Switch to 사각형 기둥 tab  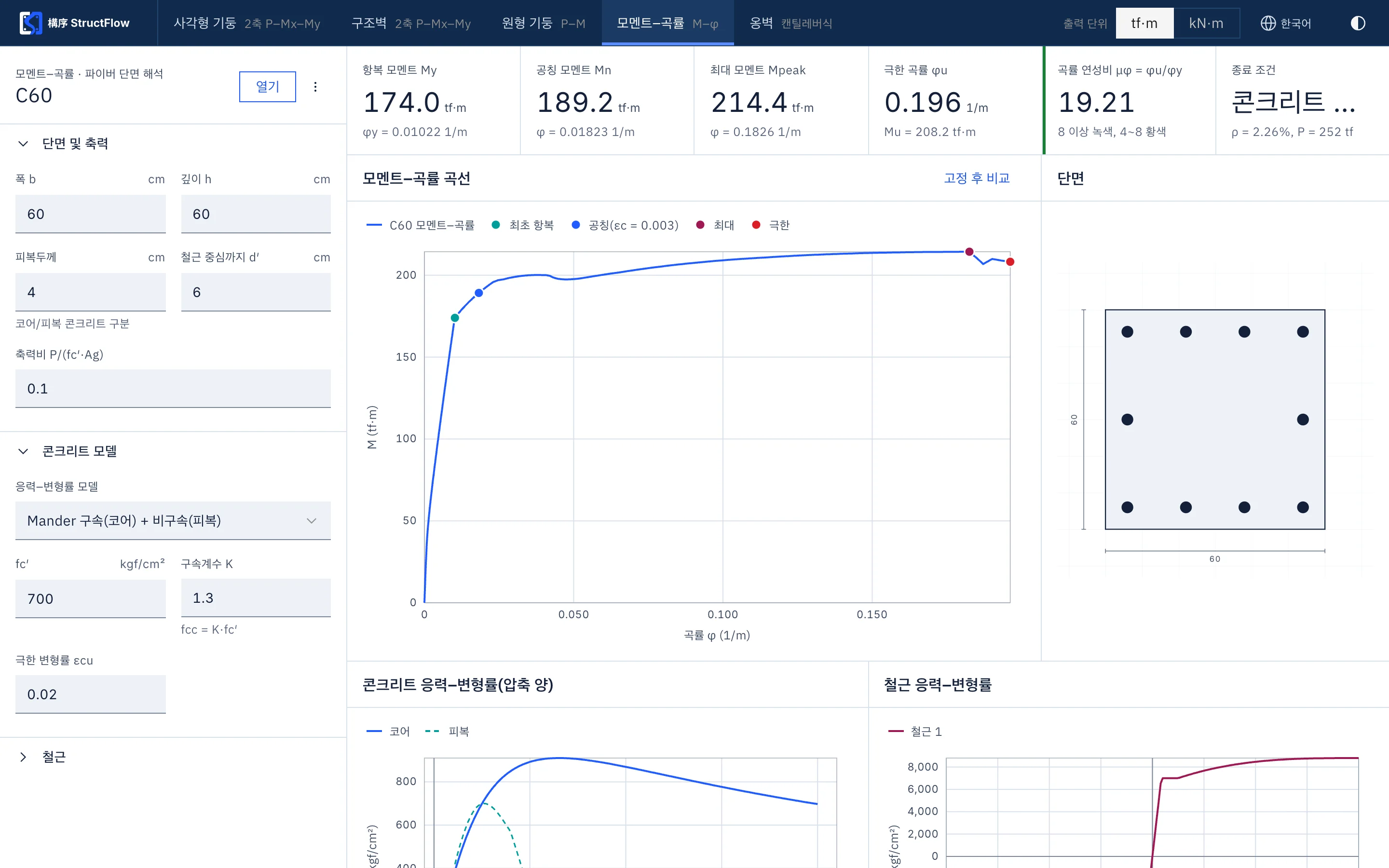pos(247,23)
